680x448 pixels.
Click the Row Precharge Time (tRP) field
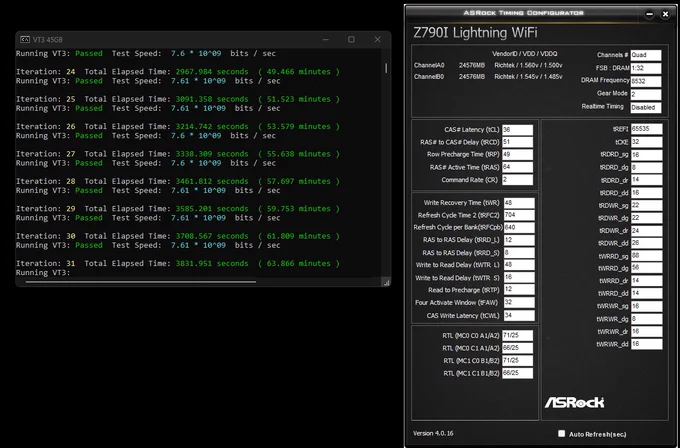point(517,155)
